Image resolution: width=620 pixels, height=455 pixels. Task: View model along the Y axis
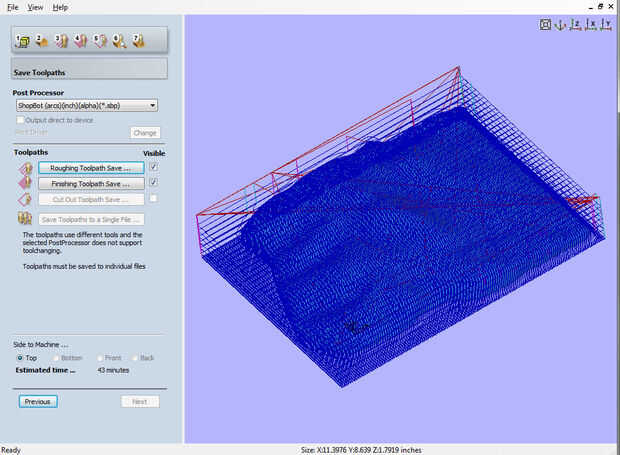tap(606, 25)
